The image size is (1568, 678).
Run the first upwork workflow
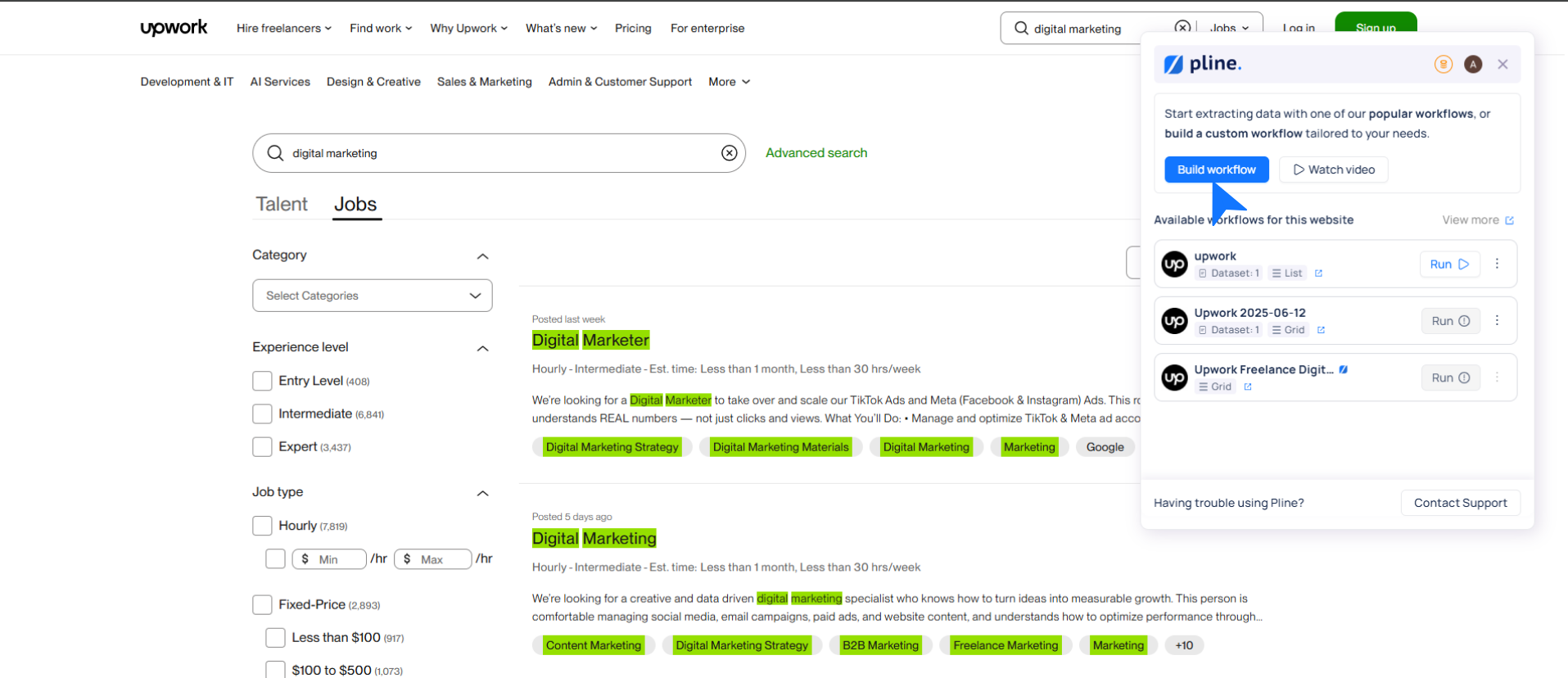[1448, 264]
